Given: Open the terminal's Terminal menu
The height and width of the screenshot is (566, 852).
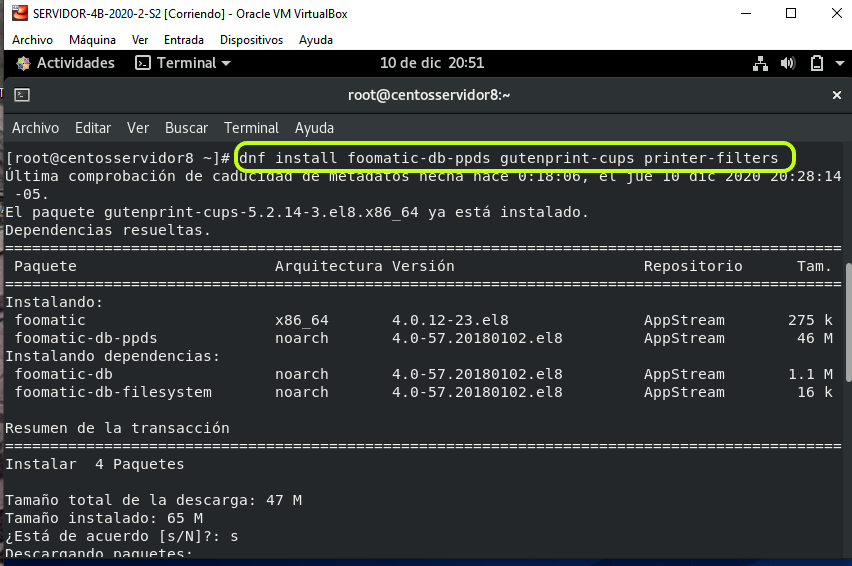Looking at the screenshot, I should 251,128.
